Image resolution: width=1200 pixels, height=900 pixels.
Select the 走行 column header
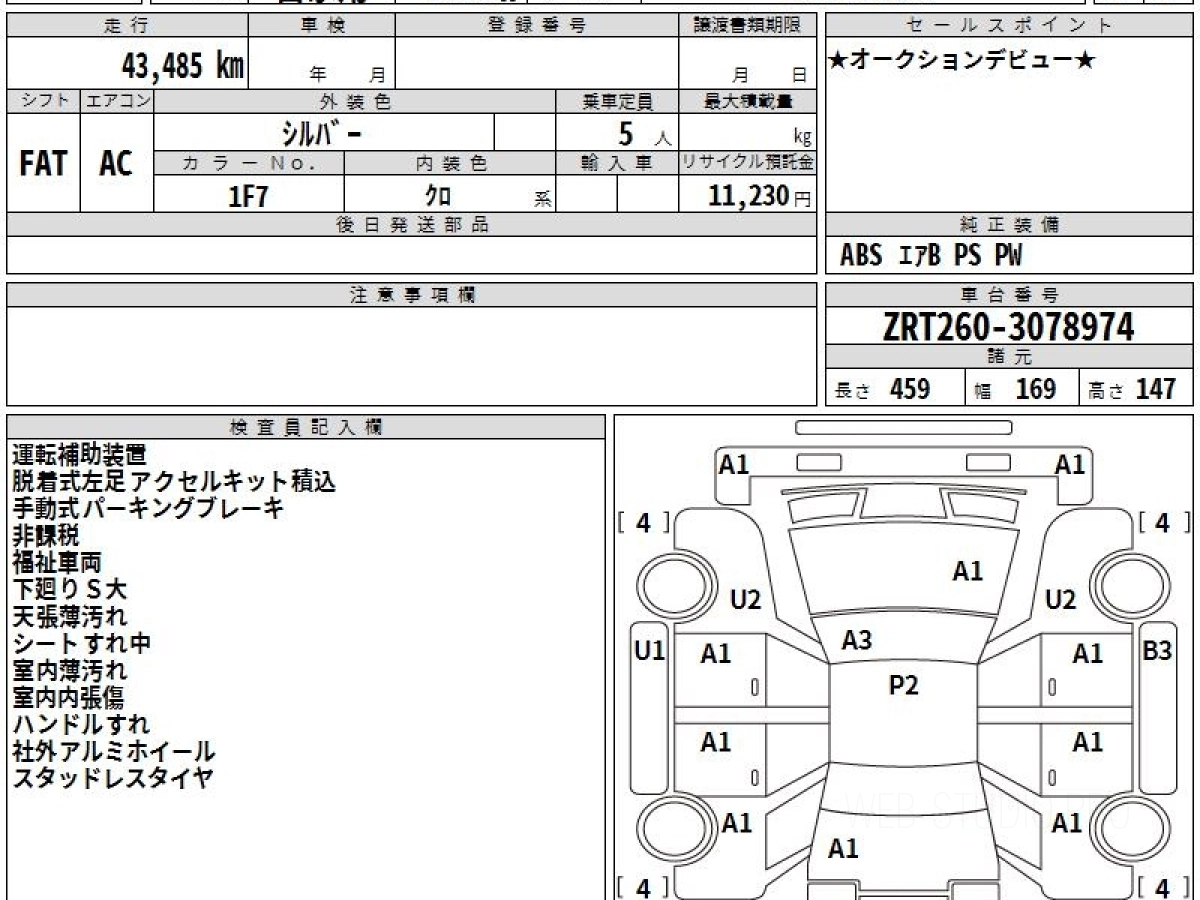click(x=127, y=26)
